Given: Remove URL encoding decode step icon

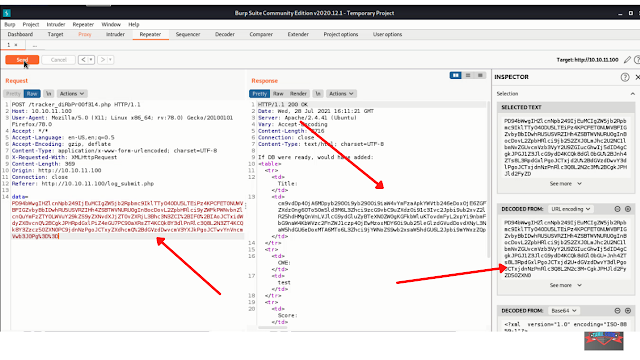Looking at the screenshot, I should [617, 209].
